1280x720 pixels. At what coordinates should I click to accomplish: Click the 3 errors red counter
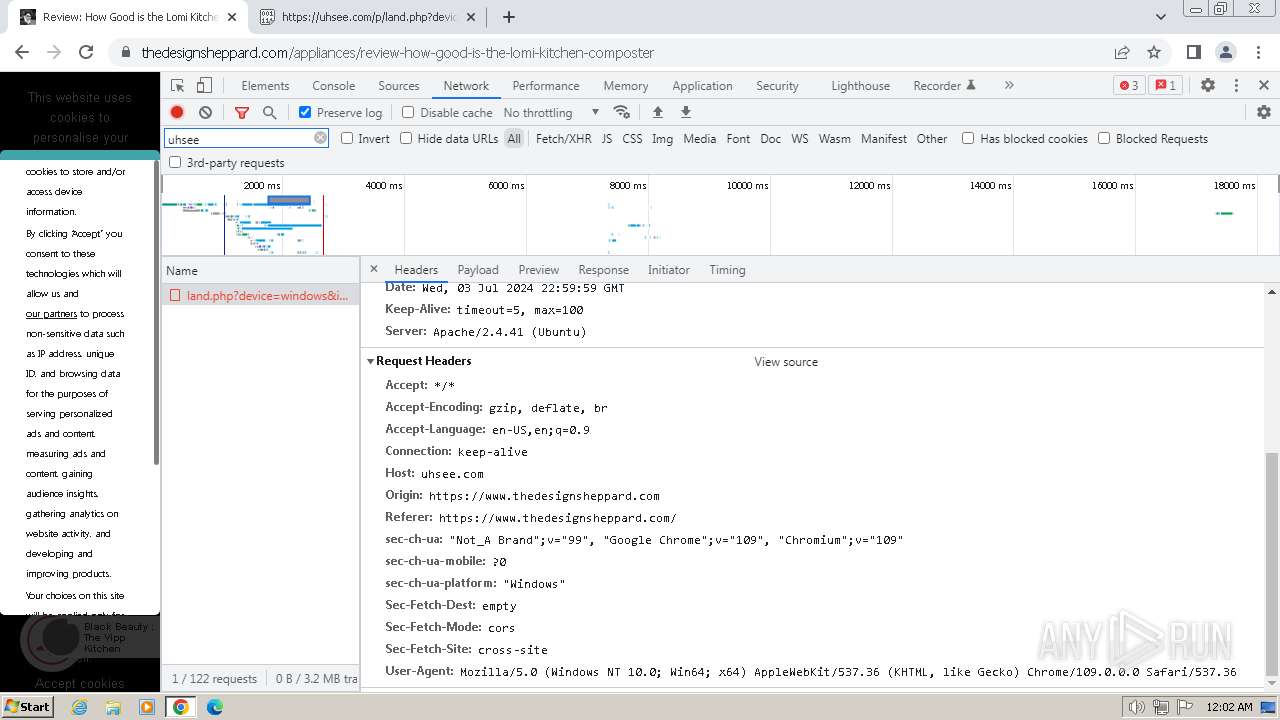click(x=1129, y=85)
